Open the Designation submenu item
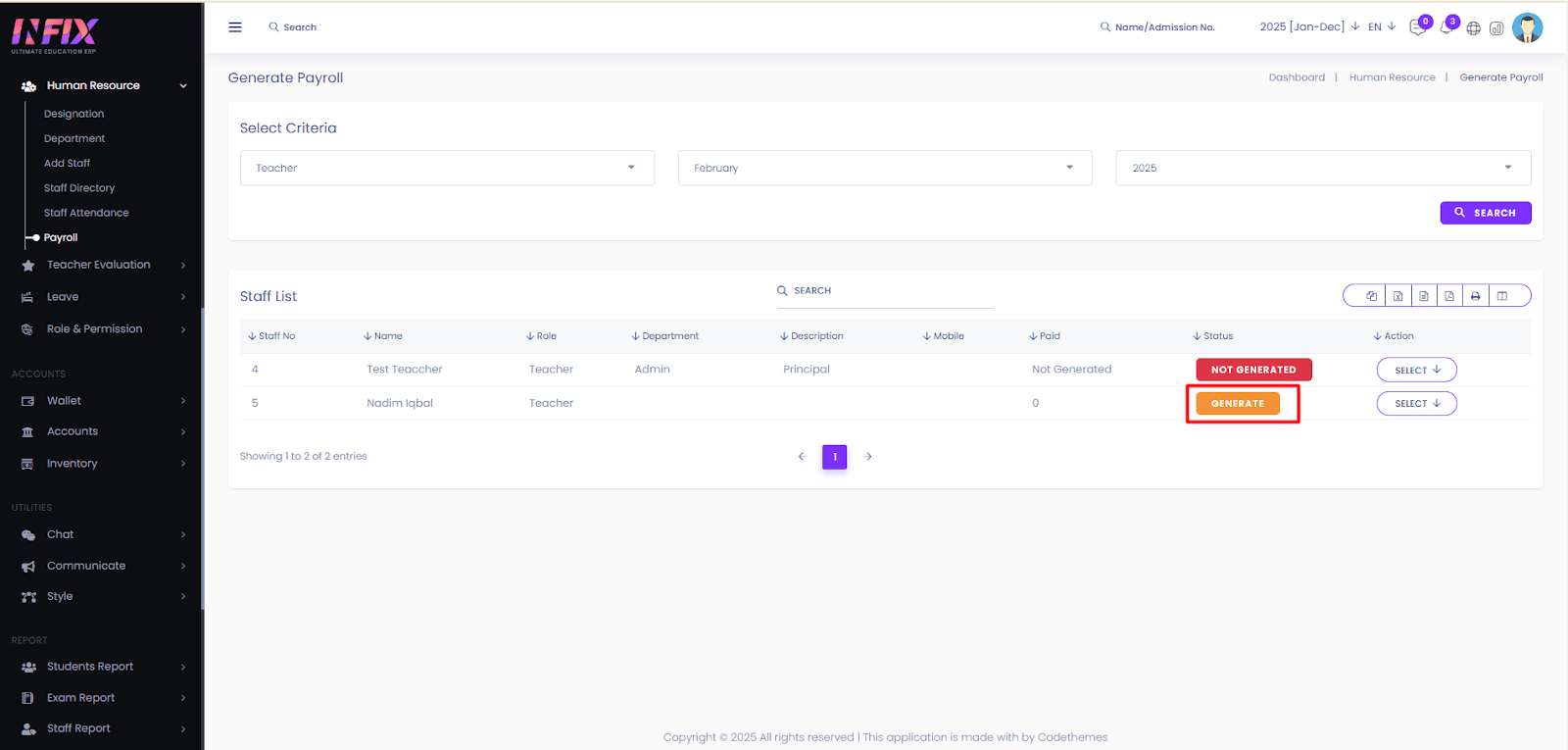The height and width of the screenshot is (750, 1568). point(73,114)
